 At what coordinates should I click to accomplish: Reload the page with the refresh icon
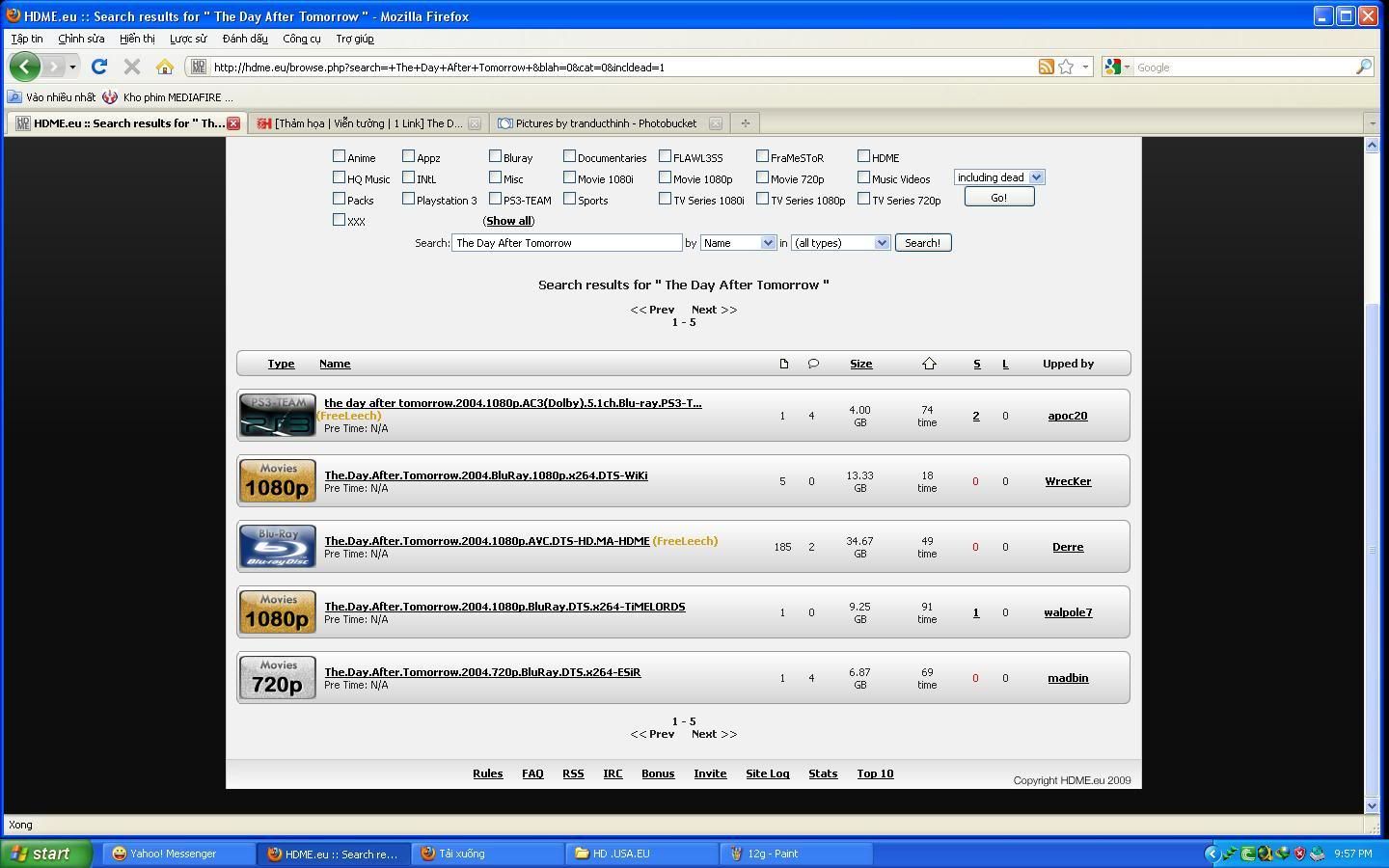pos(98,67)
